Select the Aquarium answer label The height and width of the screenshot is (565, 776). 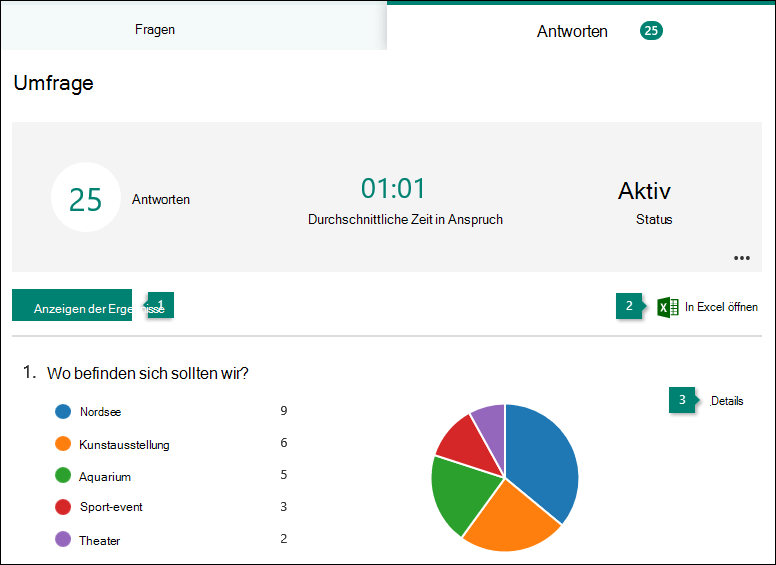point(105,477)
